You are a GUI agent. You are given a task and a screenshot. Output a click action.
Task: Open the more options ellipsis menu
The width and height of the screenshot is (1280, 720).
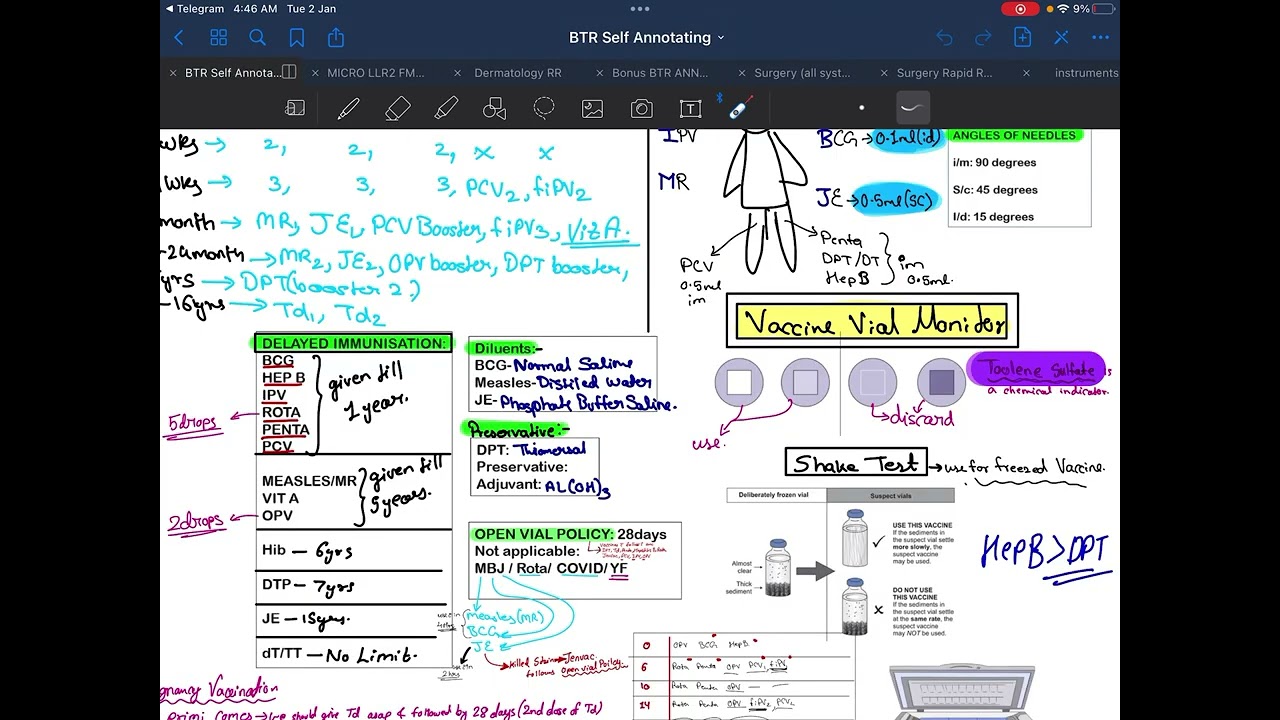(x=1100, y=38)
